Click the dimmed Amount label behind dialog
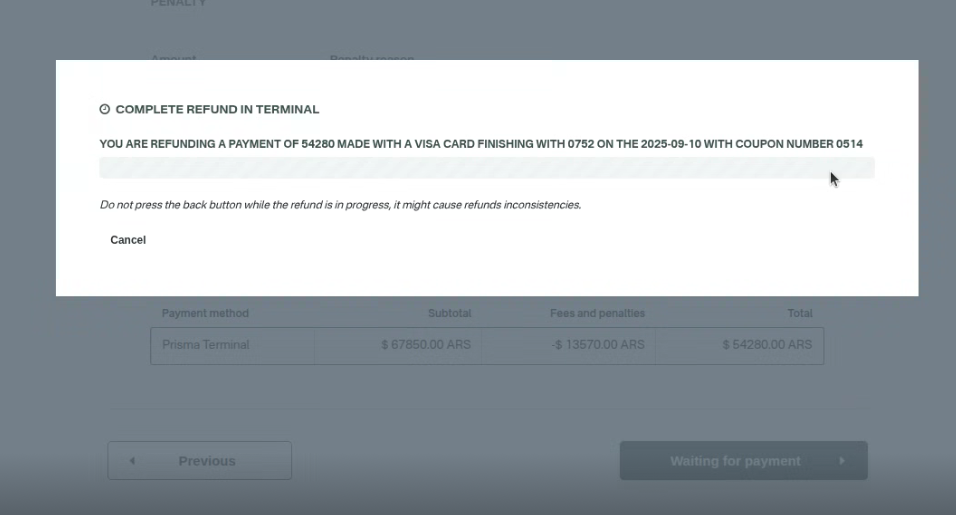Image resolution: width=956 pixels, height=515 pixels. (x=173, y=58)
